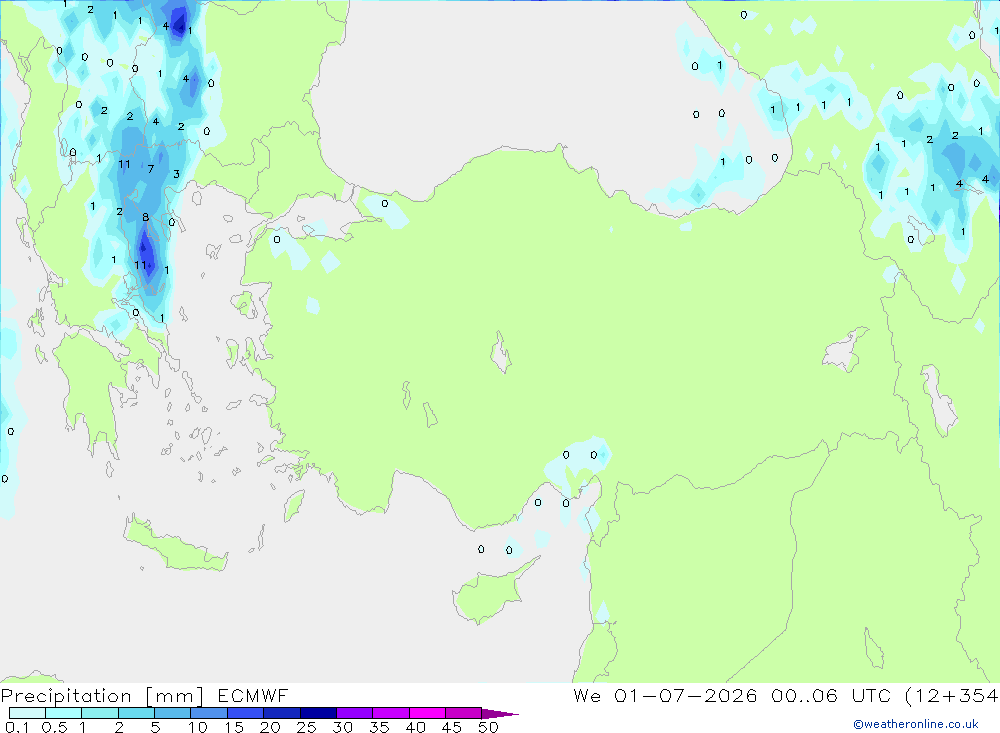Click the legend label '10'
The height and width of the screenshot is (733, 1000).
coord(198,727)
